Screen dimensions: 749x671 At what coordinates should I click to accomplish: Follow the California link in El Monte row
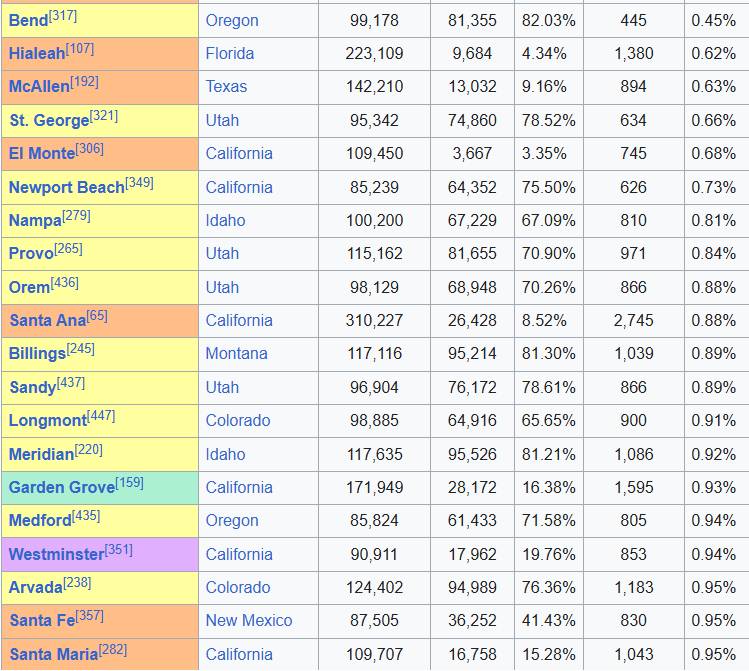(239, 153)
